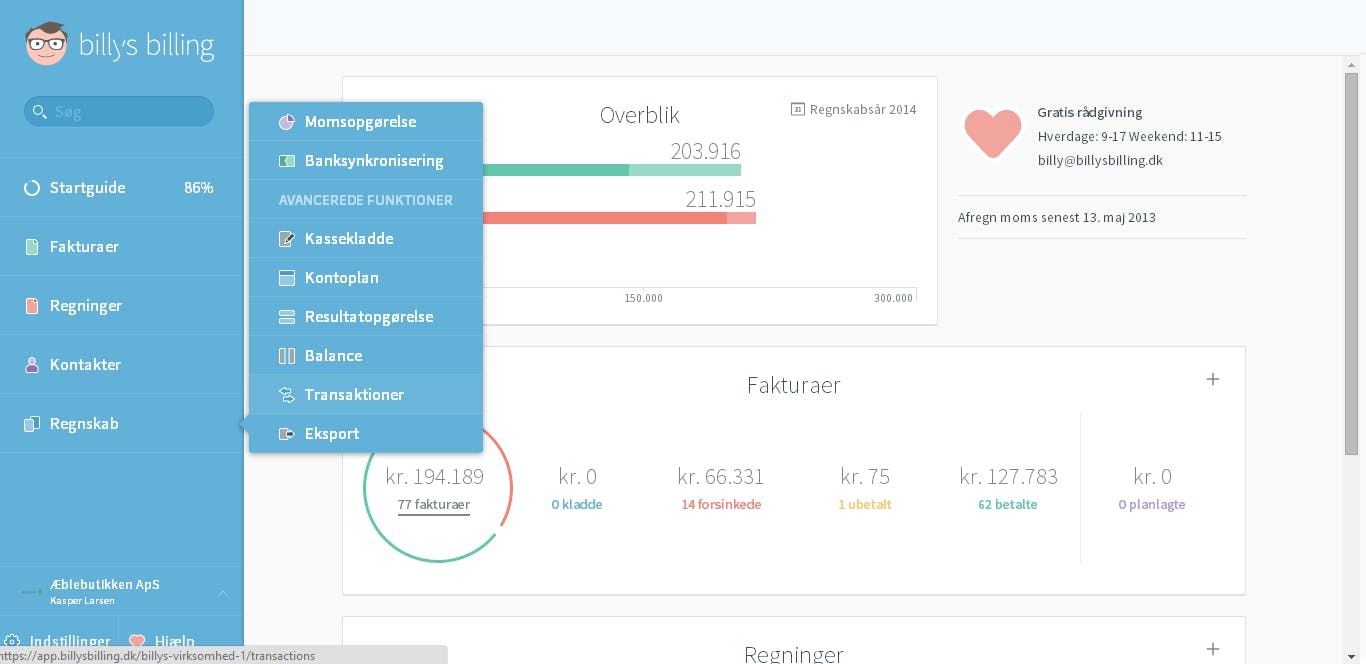
Task: Click the Transaktioner arrows icon
Action: point(287,395)
